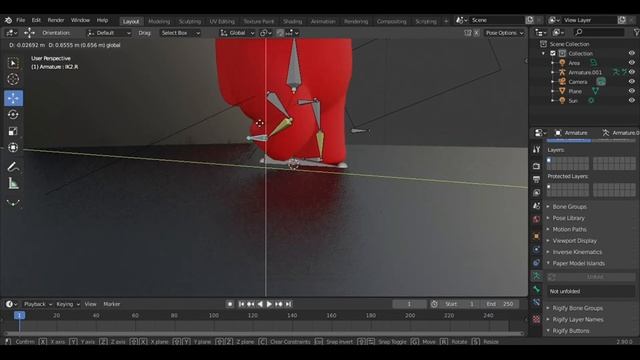Open the Keying popover
This screenshot has height=360, width=640.
[67, 304]
